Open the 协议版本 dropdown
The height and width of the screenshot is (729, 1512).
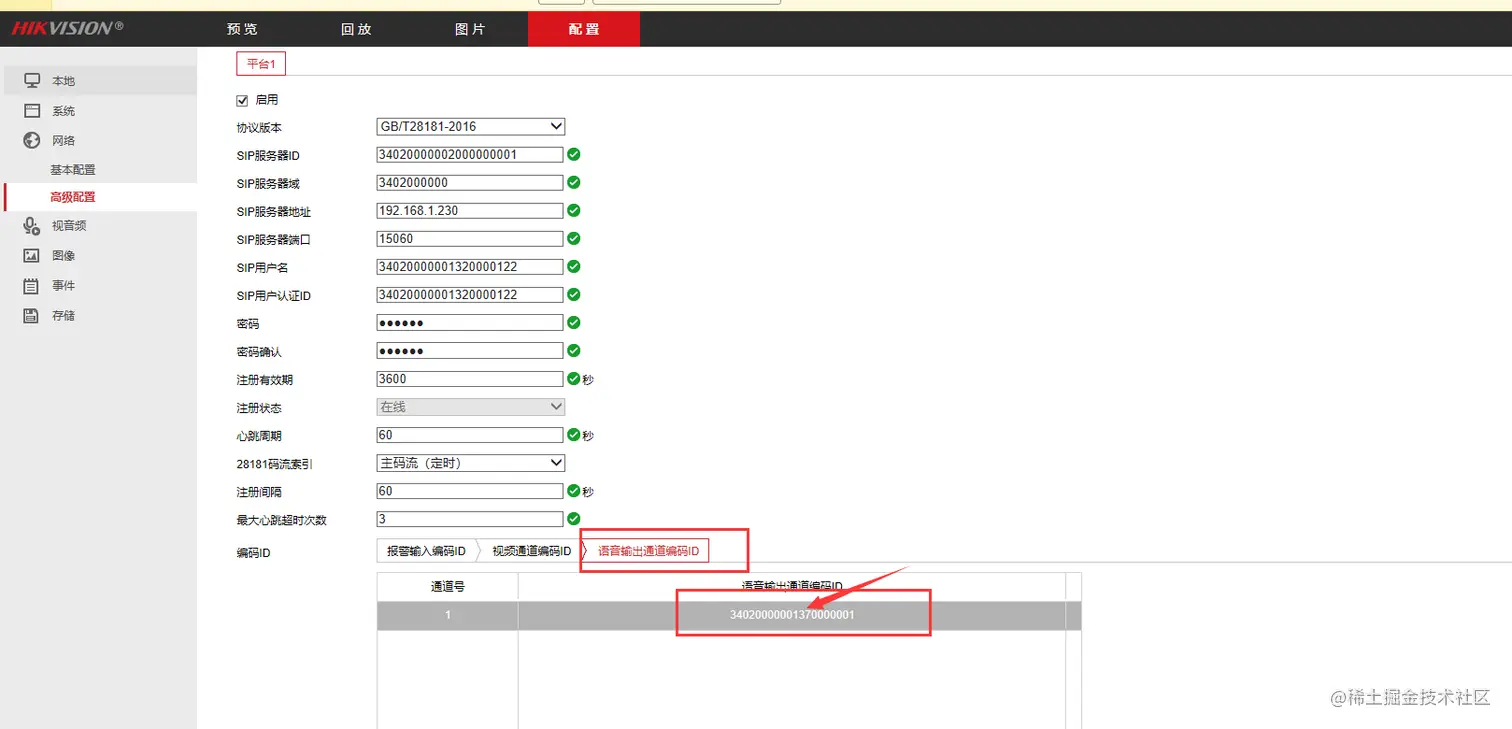coord(470,127)
